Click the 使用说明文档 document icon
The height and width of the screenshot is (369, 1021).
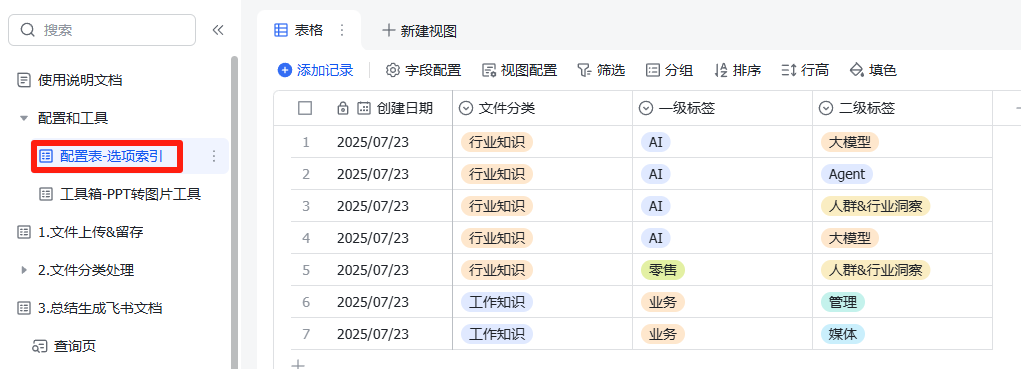(x=24, y=81)
